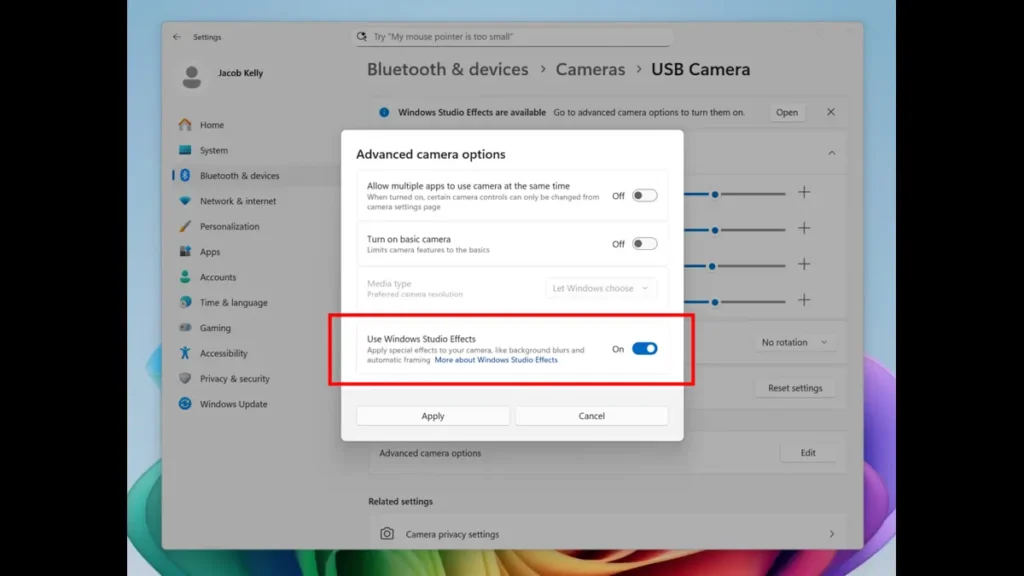Click Bluetooth & devices breadcrumb
This screenshot has width=1024, height=576.
[447, 69]
